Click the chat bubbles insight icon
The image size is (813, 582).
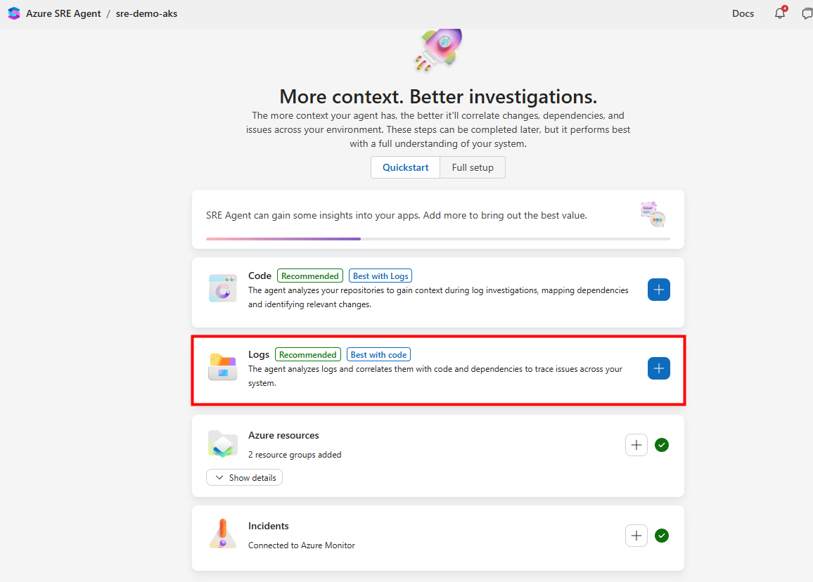(653, 214)
